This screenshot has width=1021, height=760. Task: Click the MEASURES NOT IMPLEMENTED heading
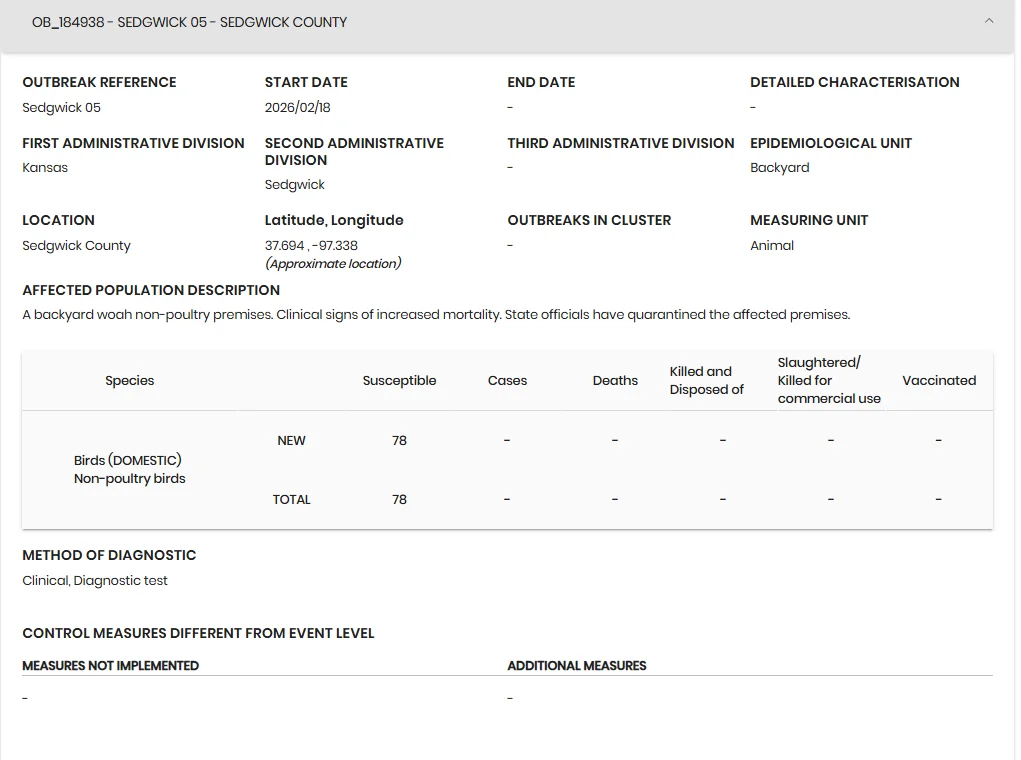[x=111, y=666]
